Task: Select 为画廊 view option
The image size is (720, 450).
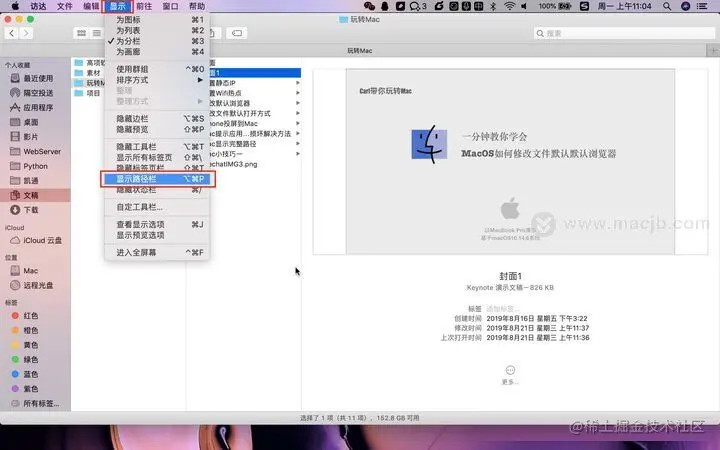Action: tap(157, 52)
